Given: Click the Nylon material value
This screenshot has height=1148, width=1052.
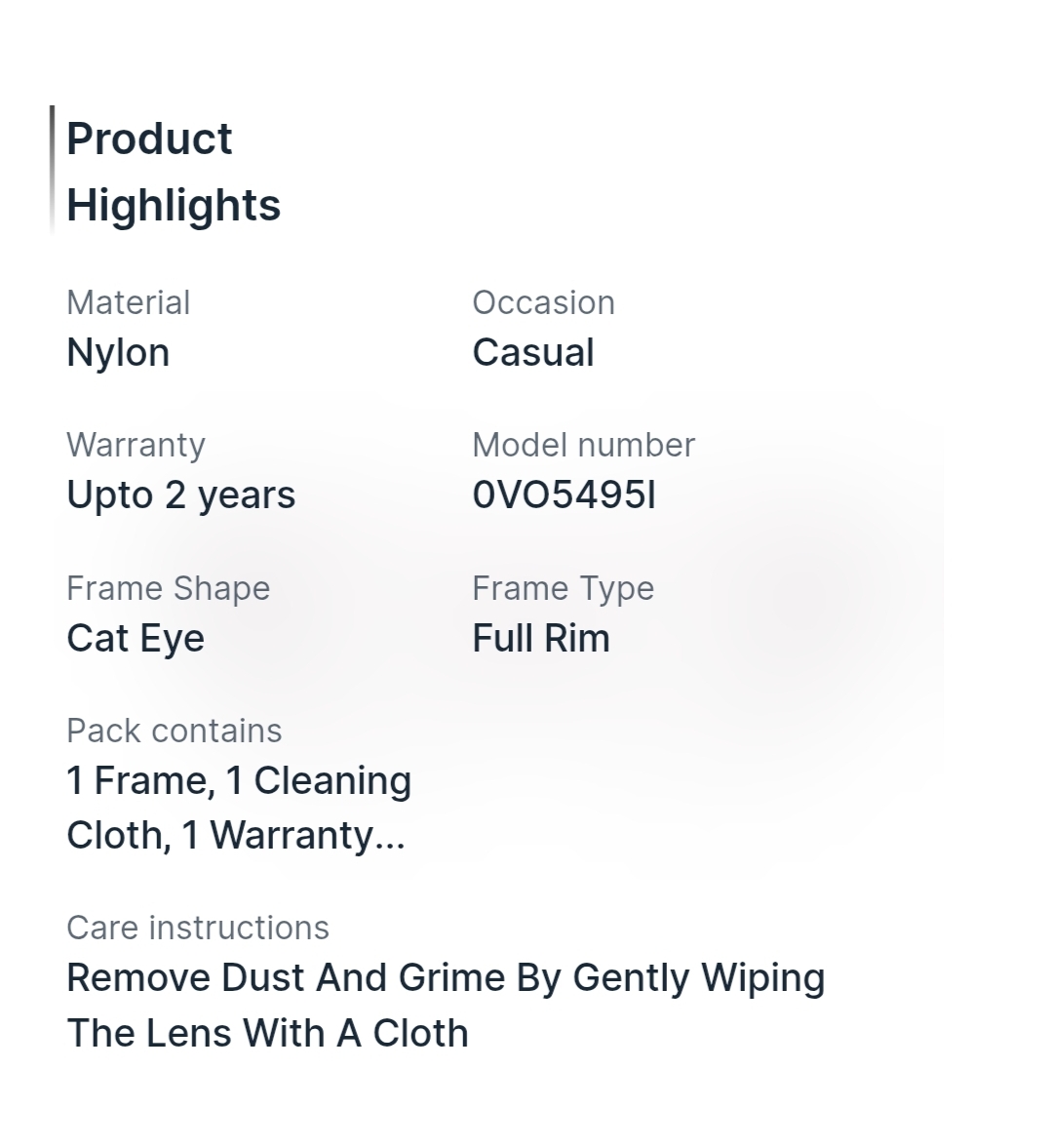Looking at the screenshot, I should click(118, 353).
